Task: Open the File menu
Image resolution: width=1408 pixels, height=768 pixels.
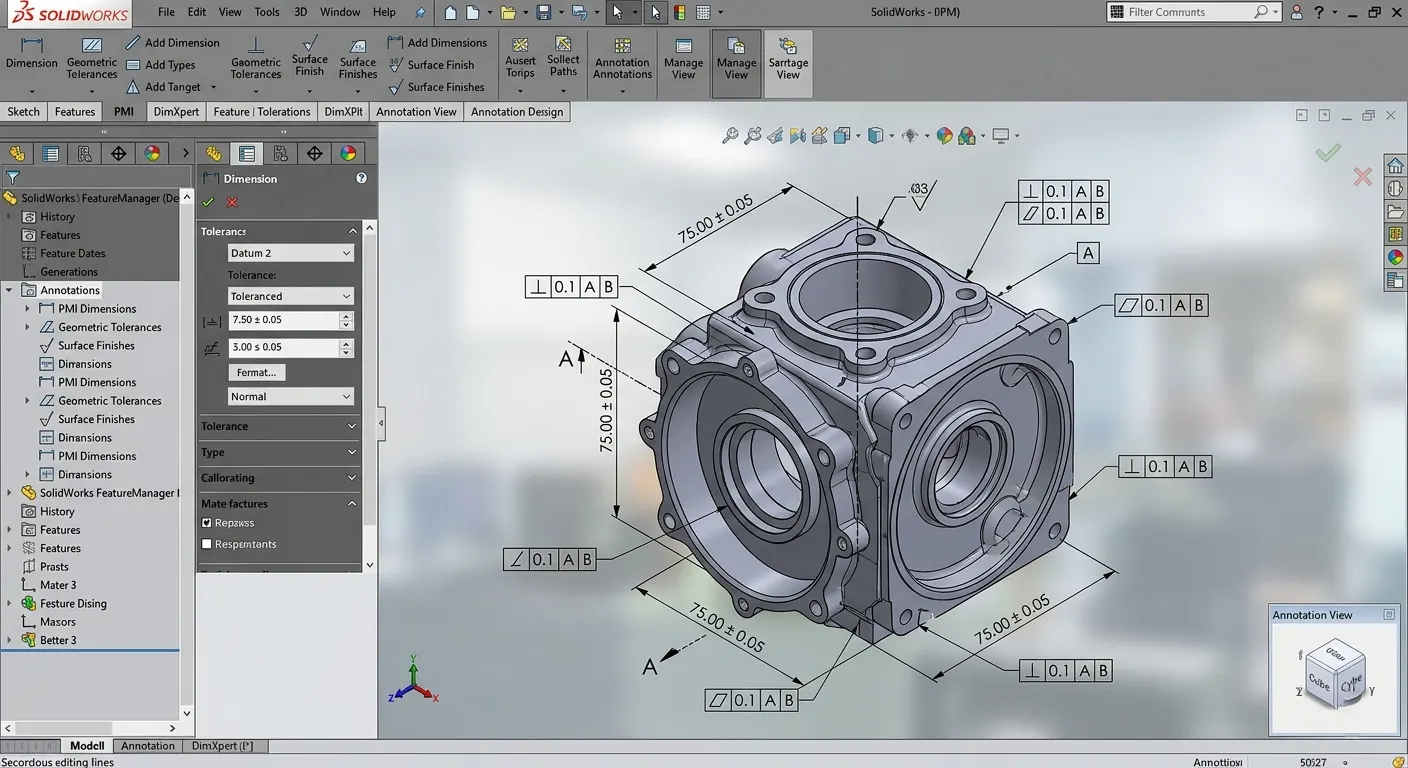Action: (x=166, y=12)
